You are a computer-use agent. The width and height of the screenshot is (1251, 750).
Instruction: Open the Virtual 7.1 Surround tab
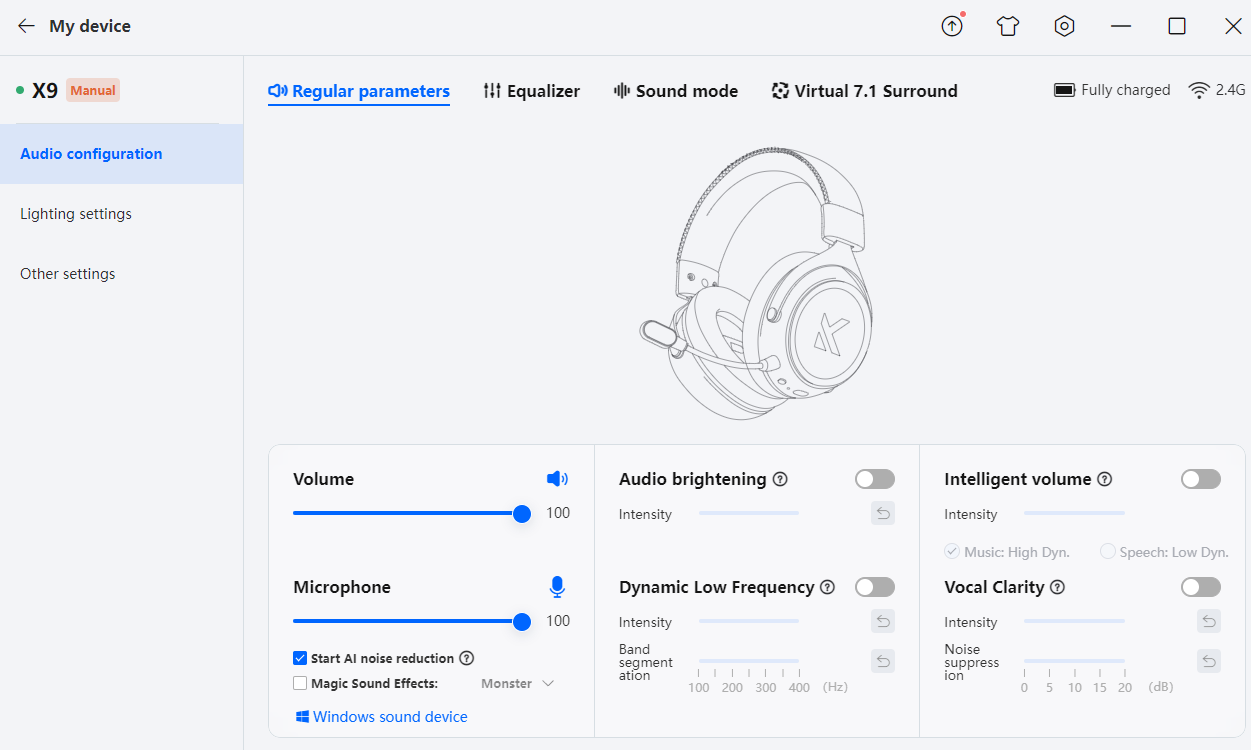coord(864,91)
